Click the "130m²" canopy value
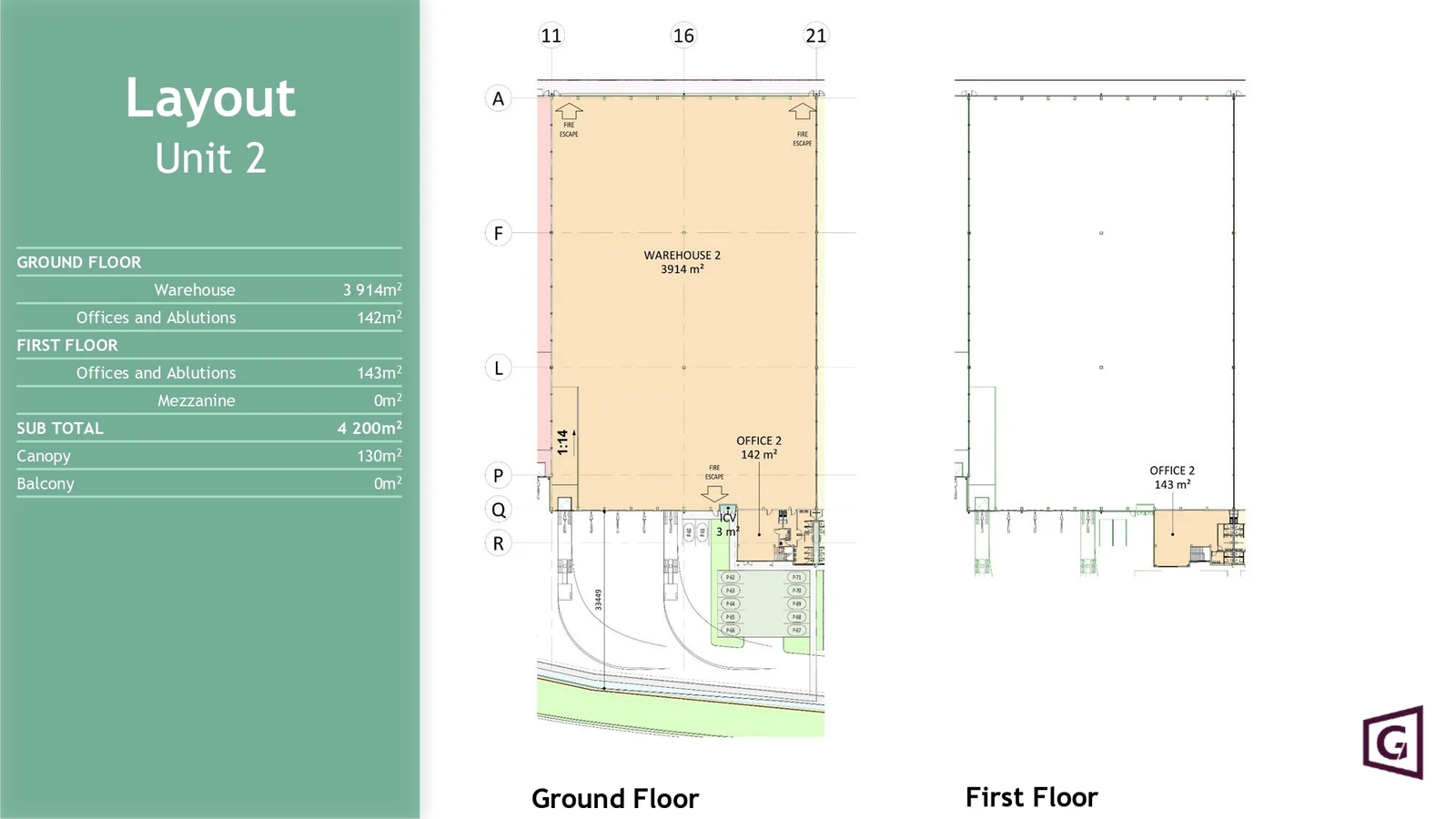The width and height of the screenshot is (1456, 819). point(379,456)
